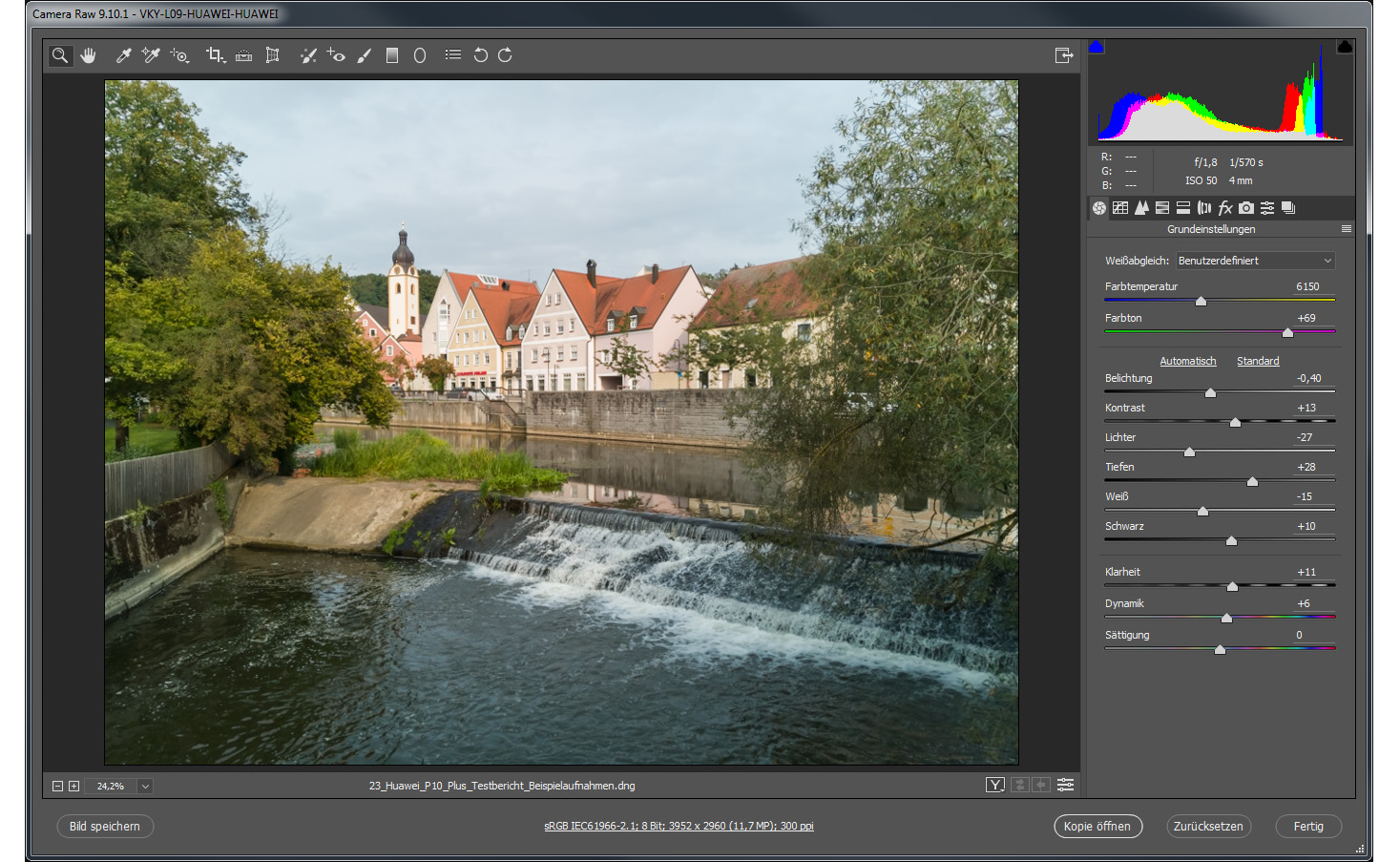The width and height of the screenshot is (1400, 862).
Task: Activate the Red Eye removal tool
Action: pyautogui.click(x=336, y=55)
